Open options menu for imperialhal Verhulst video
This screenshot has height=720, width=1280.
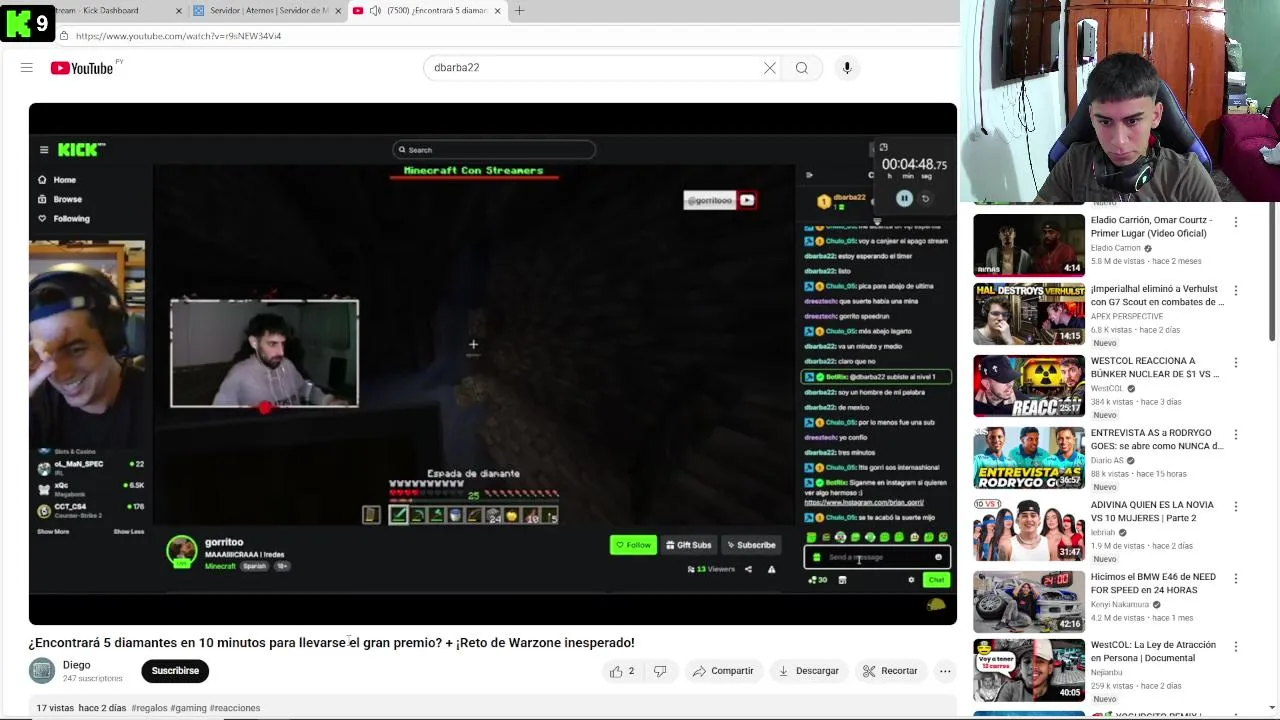pos(1236,290)
